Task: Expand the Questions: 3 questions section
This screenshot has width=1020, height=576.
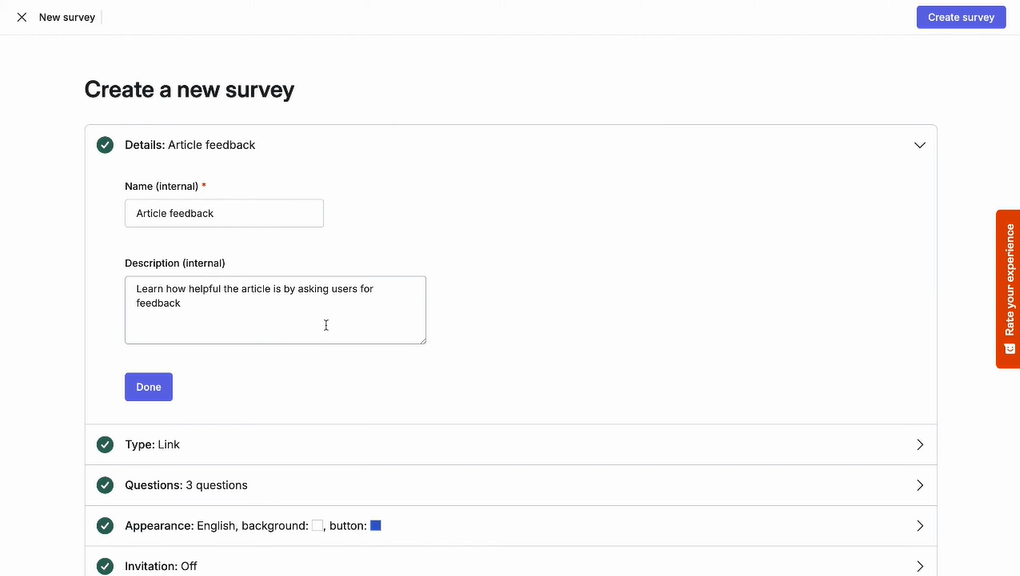Action: (919, 484)
